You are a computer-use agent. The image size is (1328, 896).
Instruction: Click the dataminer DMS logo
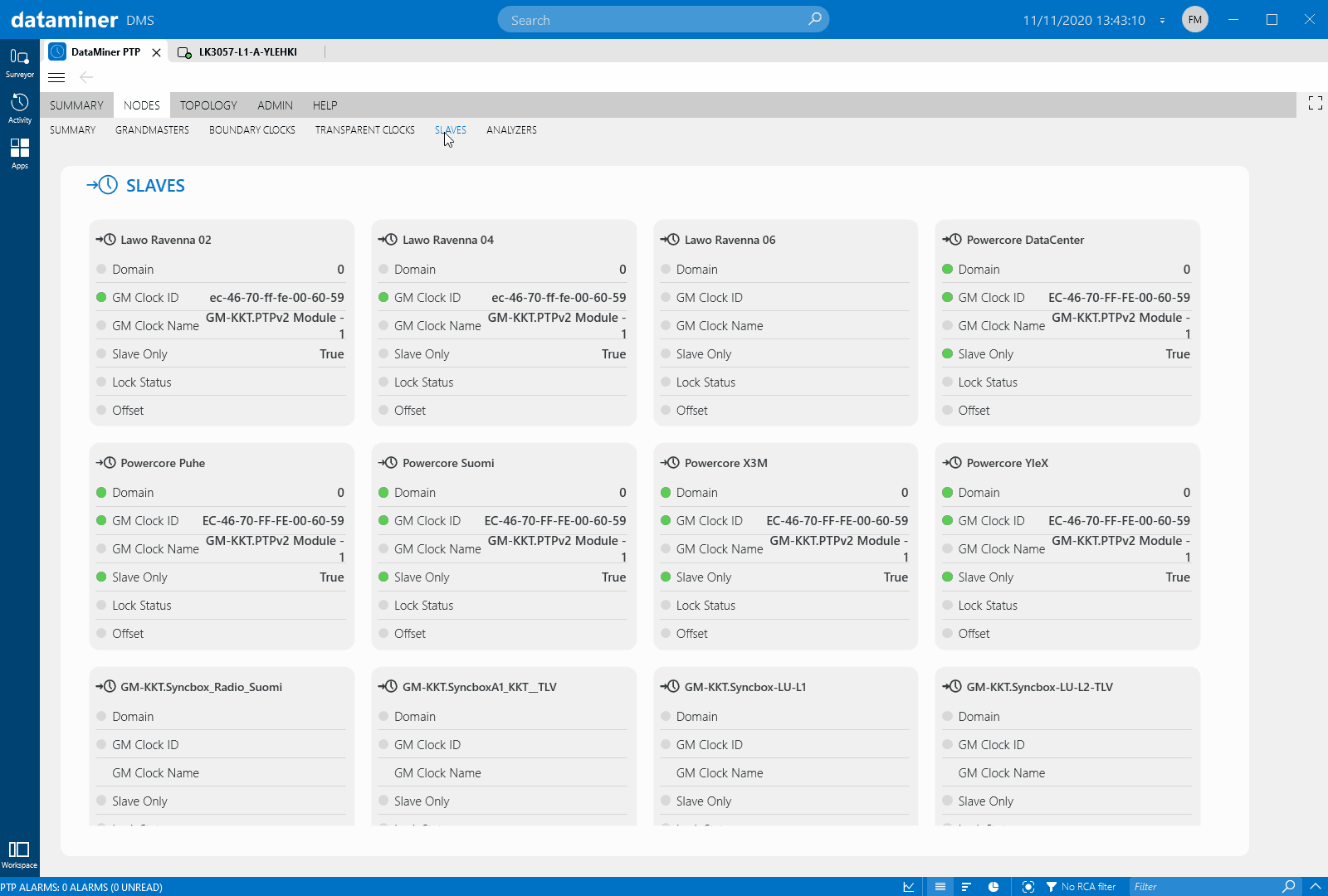click(82, 19)
